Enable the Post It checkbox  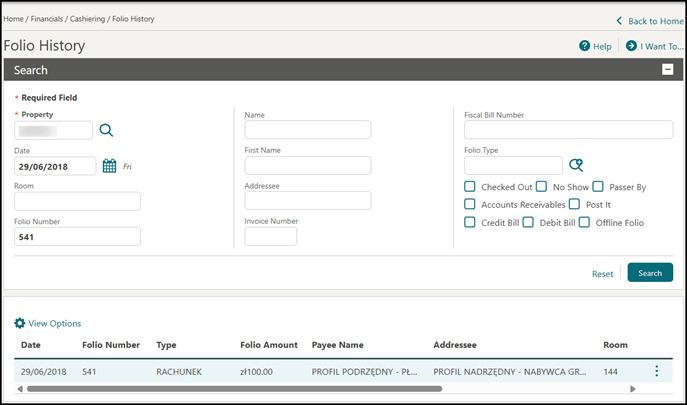[x=574, y=204]
